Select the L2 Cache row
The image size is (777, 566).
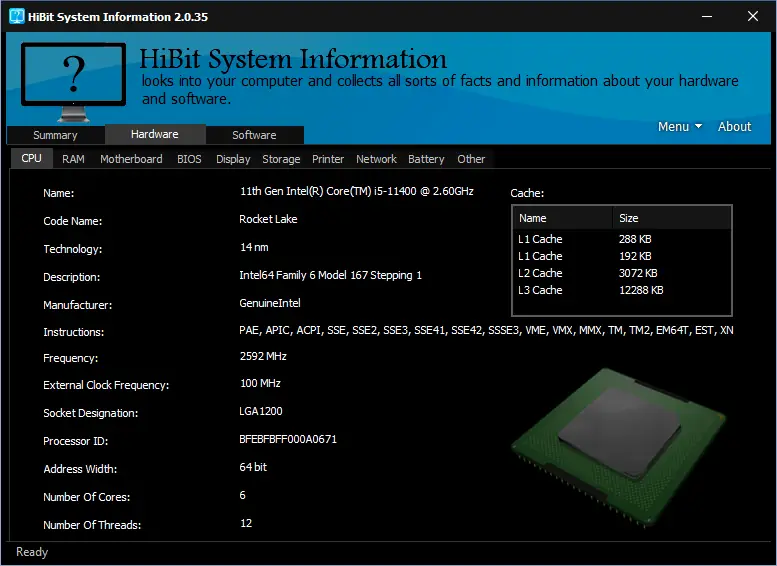click(622, 273)
